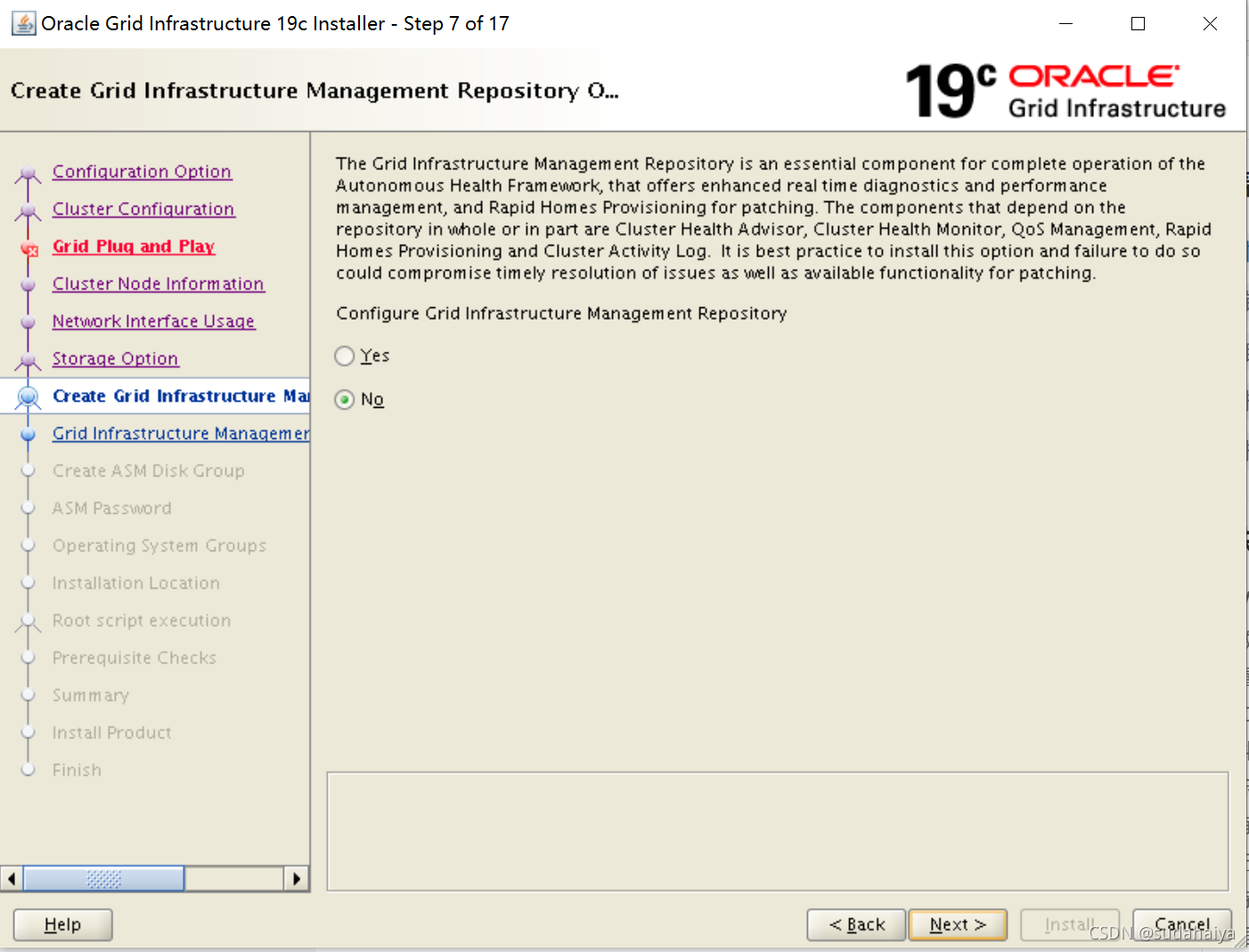This screenshot has height=952, width=1249.
Task: Open the Grid Plug and Play step
Action: click(x=134, y=246)
